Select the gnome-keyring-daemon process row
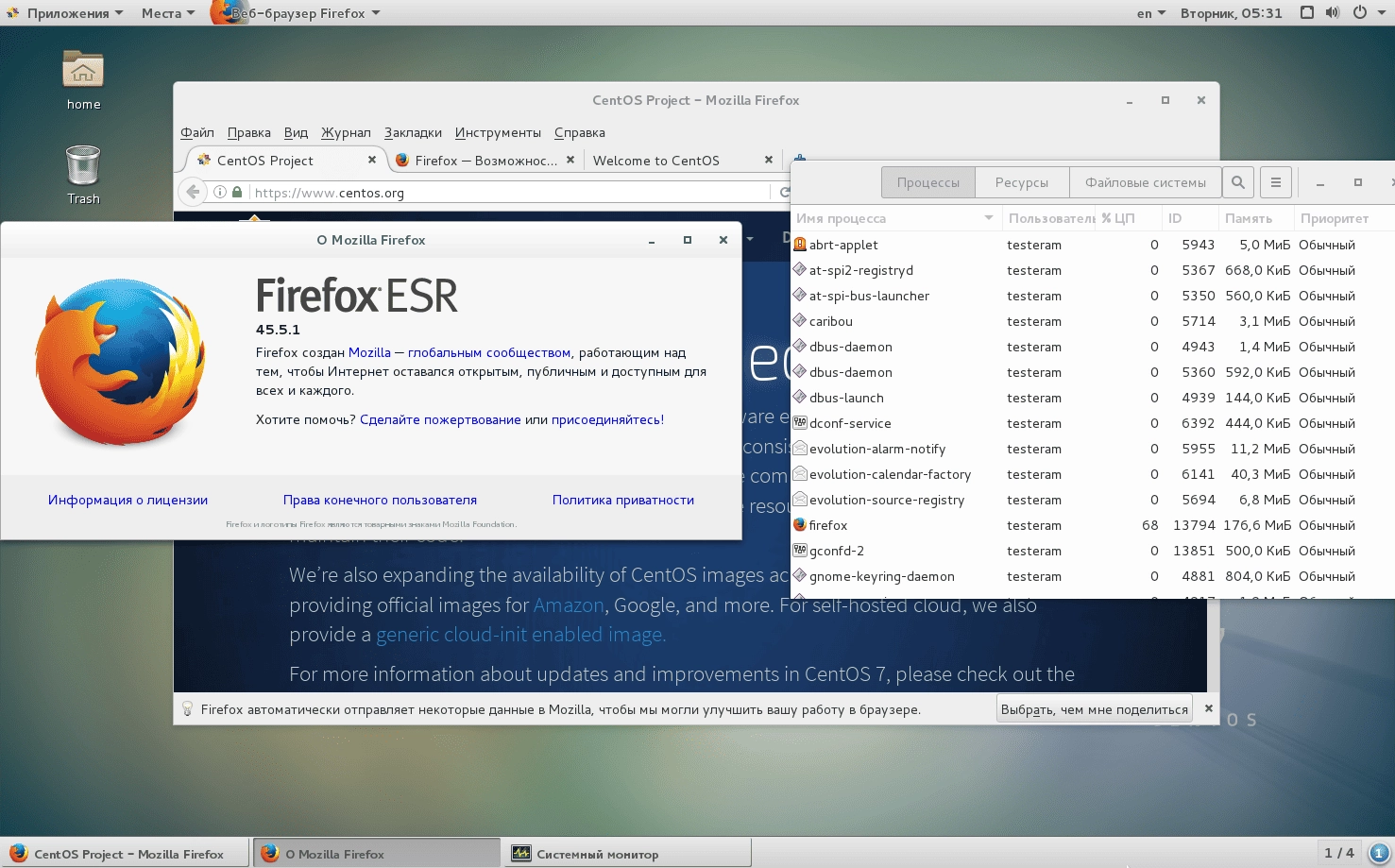Image resolution: width=1395 pixels, height=868 pixels. coord(1093,576)
